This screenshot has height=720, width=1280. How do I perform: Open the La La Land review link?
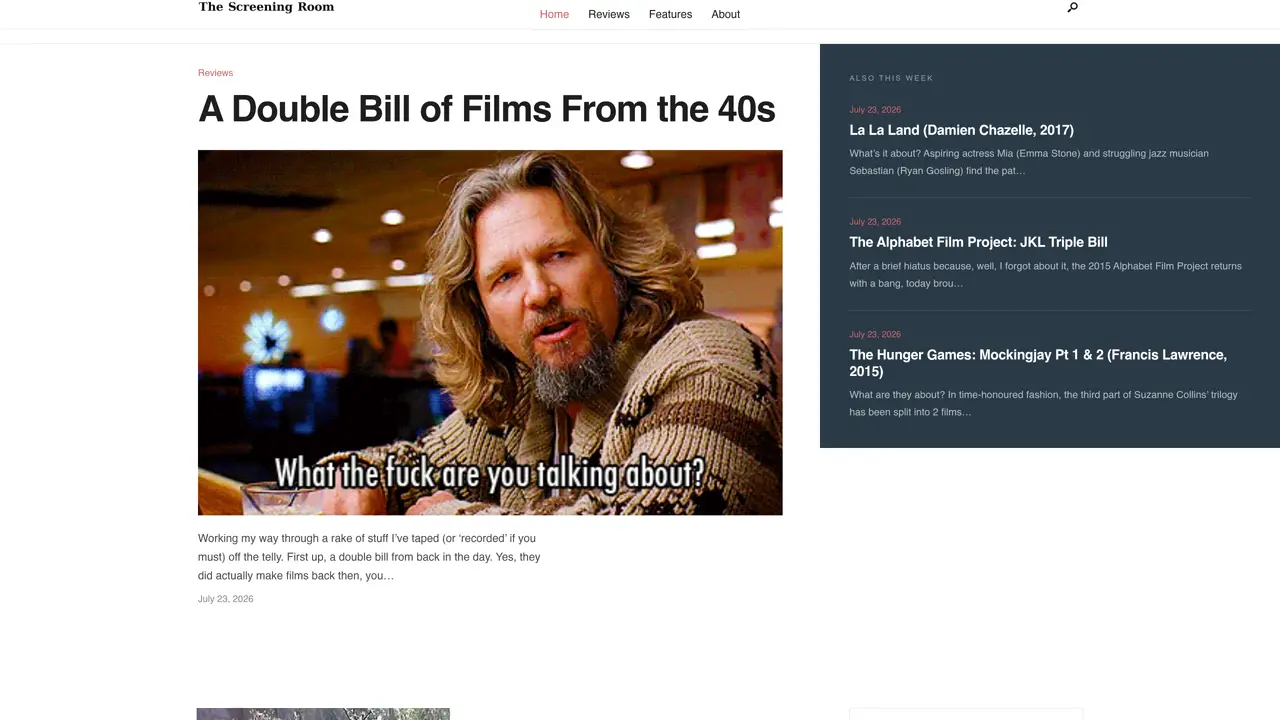tap(961, 130)
